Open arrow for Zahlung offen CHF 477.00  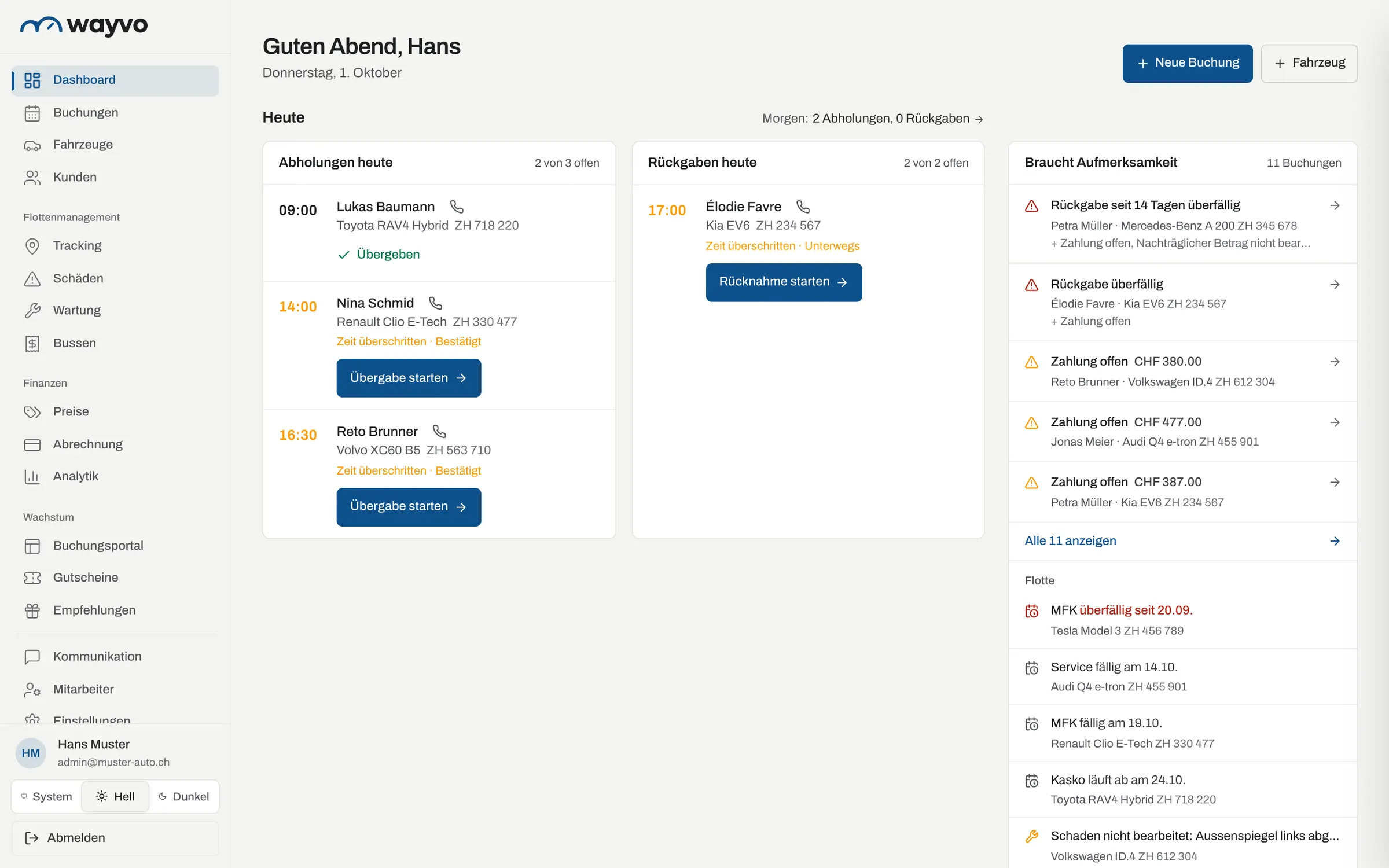click(1335, 422)
